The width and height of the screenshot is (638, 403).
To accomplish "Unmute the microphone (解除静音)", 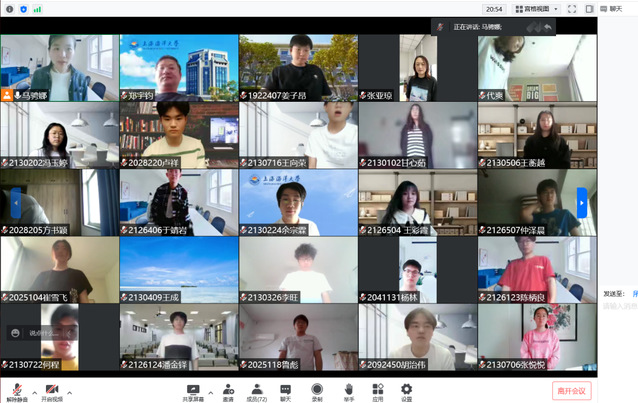I will pyautogui.click(x=16, y=390).
